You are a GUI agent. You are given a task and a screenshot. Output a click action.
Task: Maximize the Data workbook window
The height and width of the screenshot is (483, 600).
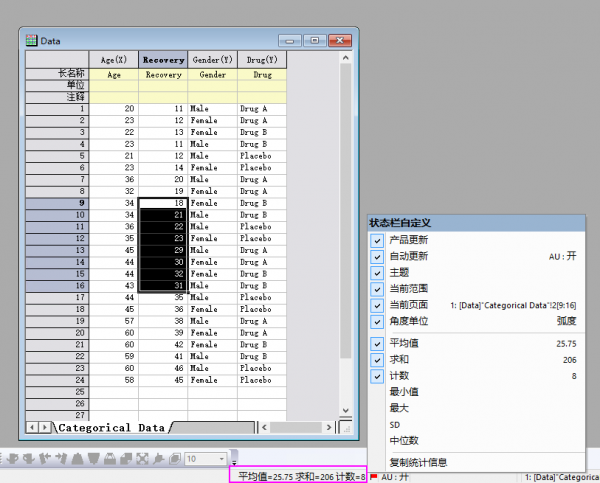(x=316, y=40)
